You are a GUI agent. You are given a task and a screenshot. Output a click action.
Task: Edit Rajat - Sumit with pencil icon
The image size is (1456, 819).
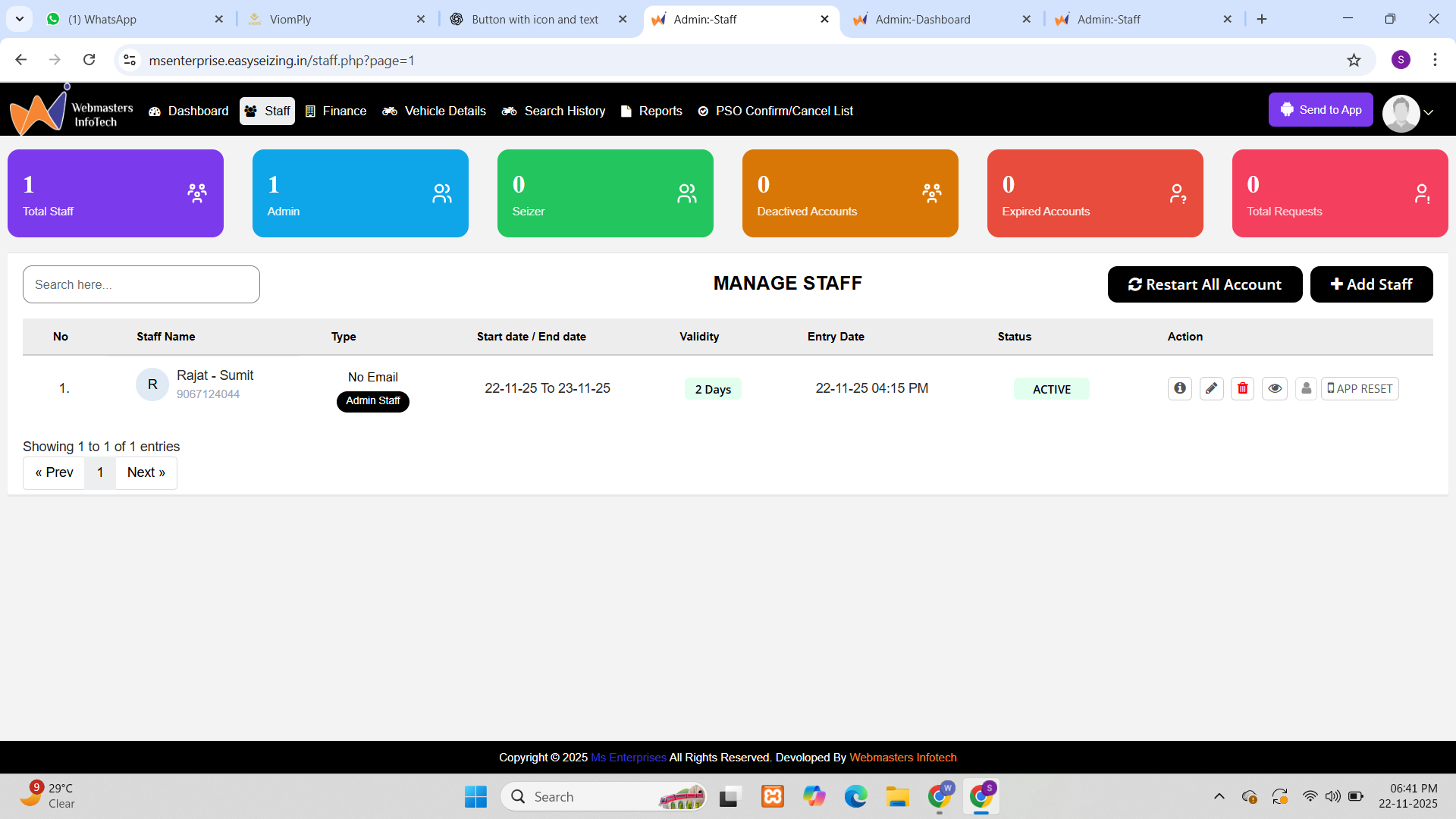1212,388
